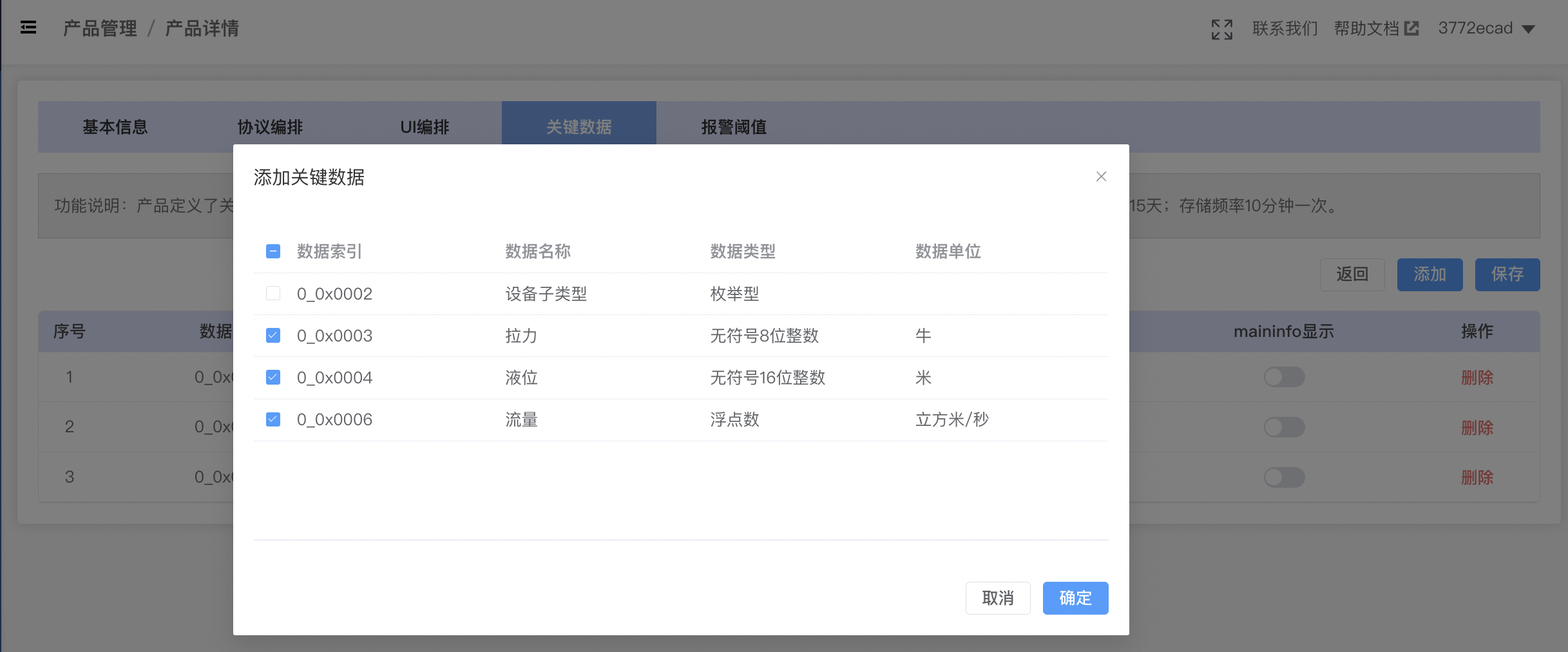This screenshot has height=652, width=1568.
Task: Click the 产品详情 breadcrumb text
Action: 202,28
